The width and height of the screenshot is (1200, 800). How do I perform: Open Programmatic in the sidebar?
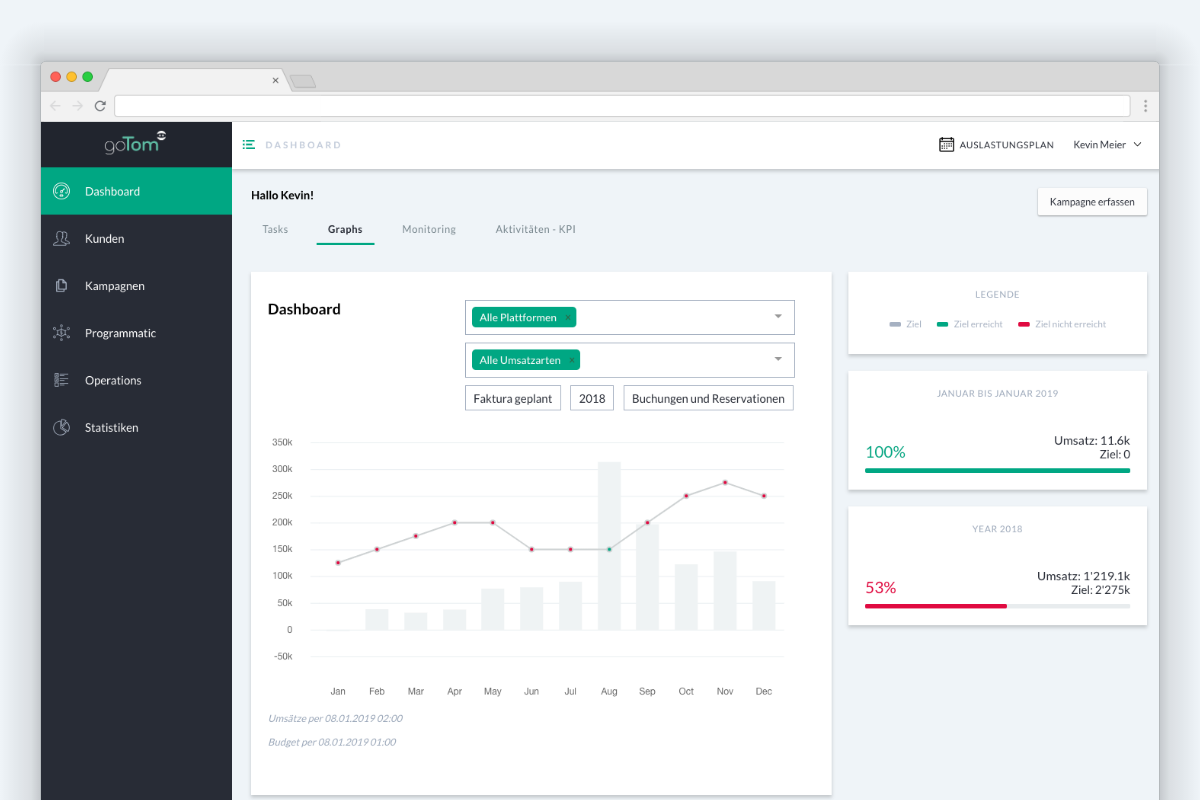tap(136, 333)
